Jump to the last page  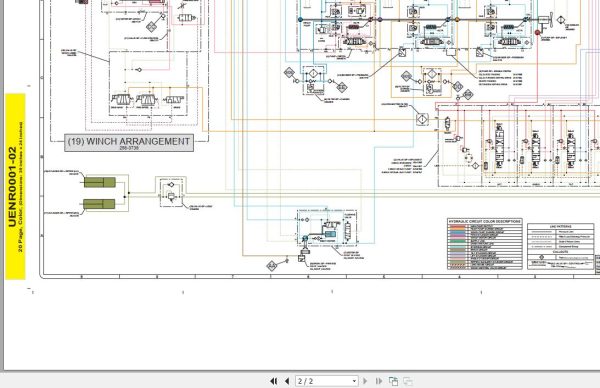click(x=379, y=381)
